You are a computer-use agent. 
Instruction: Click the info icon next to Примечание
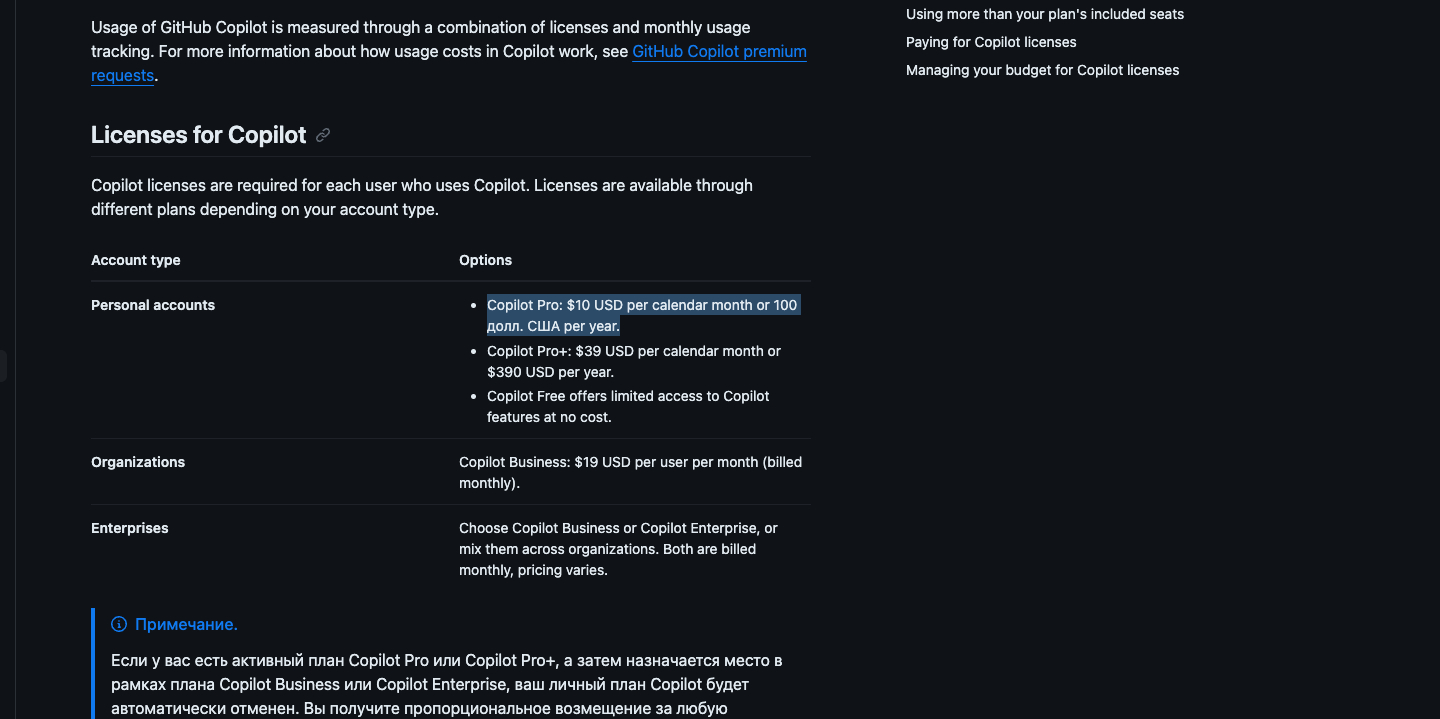pyautogui.click(x=119, y=624)
